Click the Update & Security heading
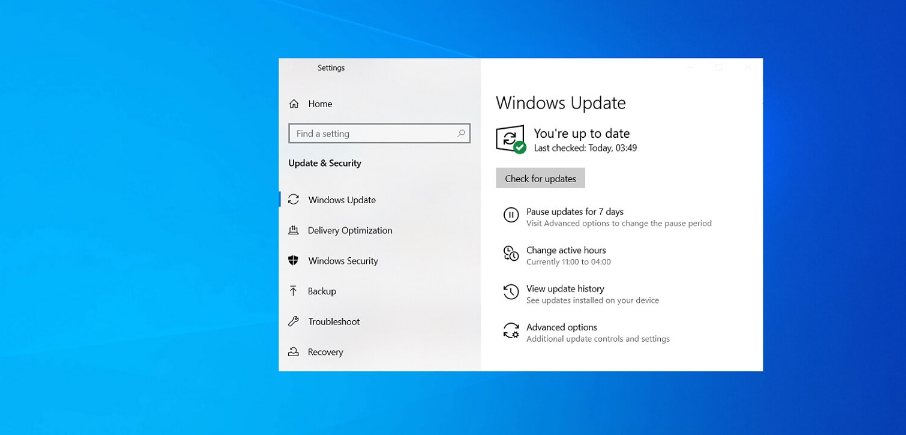This screenshot has width=906, height=435. (x=325, y=163)
